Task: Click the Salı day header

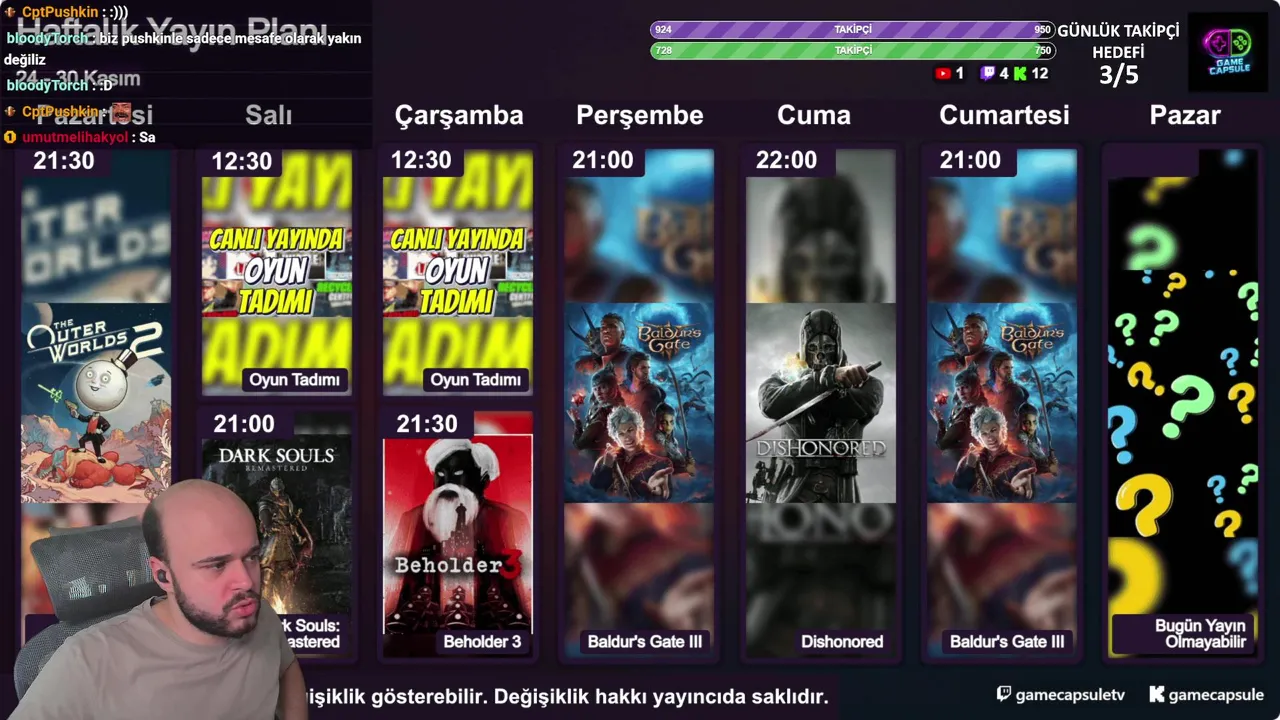Action: (268, 115)
